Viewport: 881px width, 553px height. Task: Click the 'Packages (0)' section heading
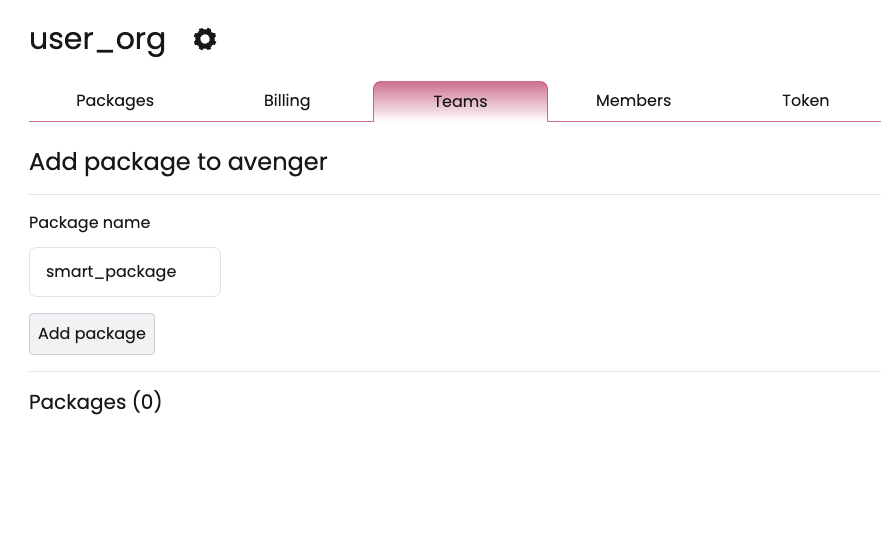click(95, 402)
